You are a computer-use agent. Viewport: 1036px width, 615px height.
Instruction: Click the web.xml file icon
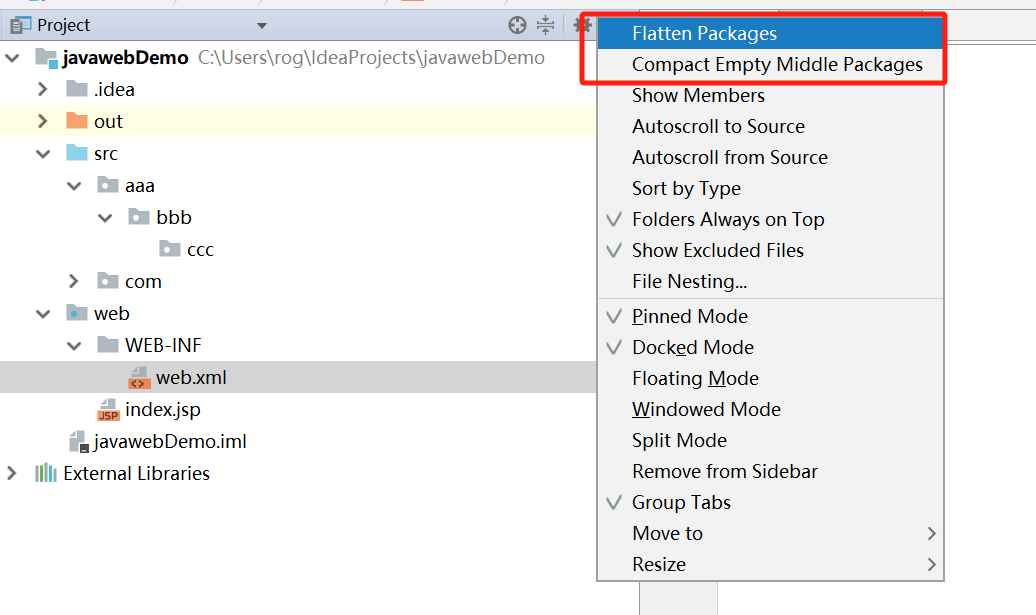tap(139, 377)
